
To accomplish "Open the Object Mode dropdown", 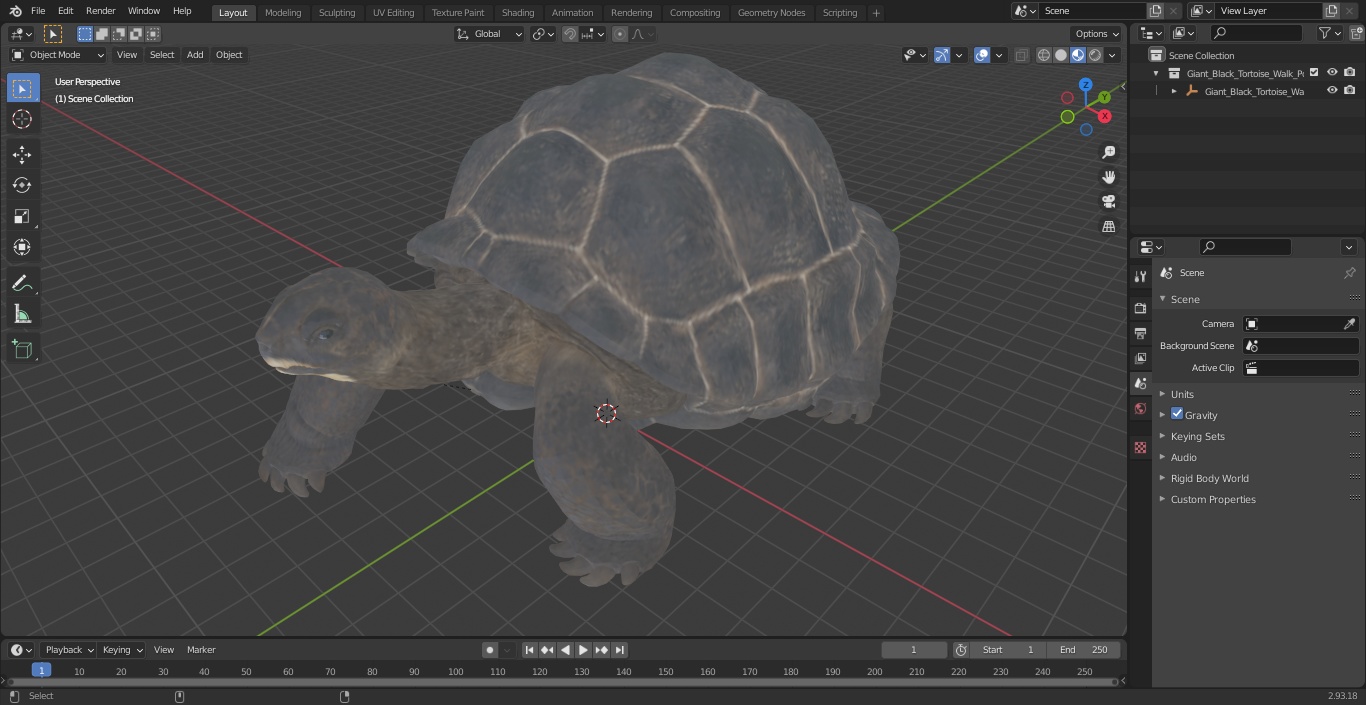I will (57, 55).
